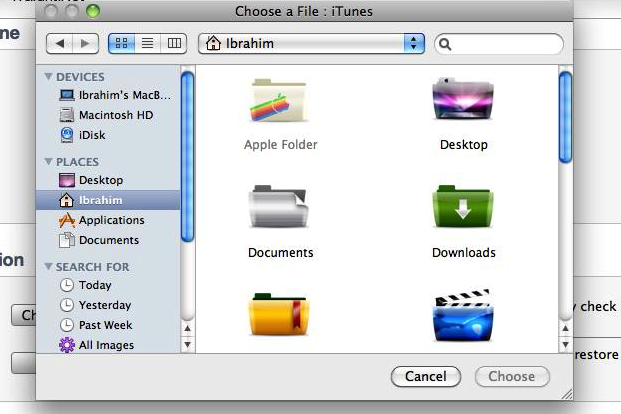Switch to column view
This screenshot has height=414, width=621.
[174, 43]
